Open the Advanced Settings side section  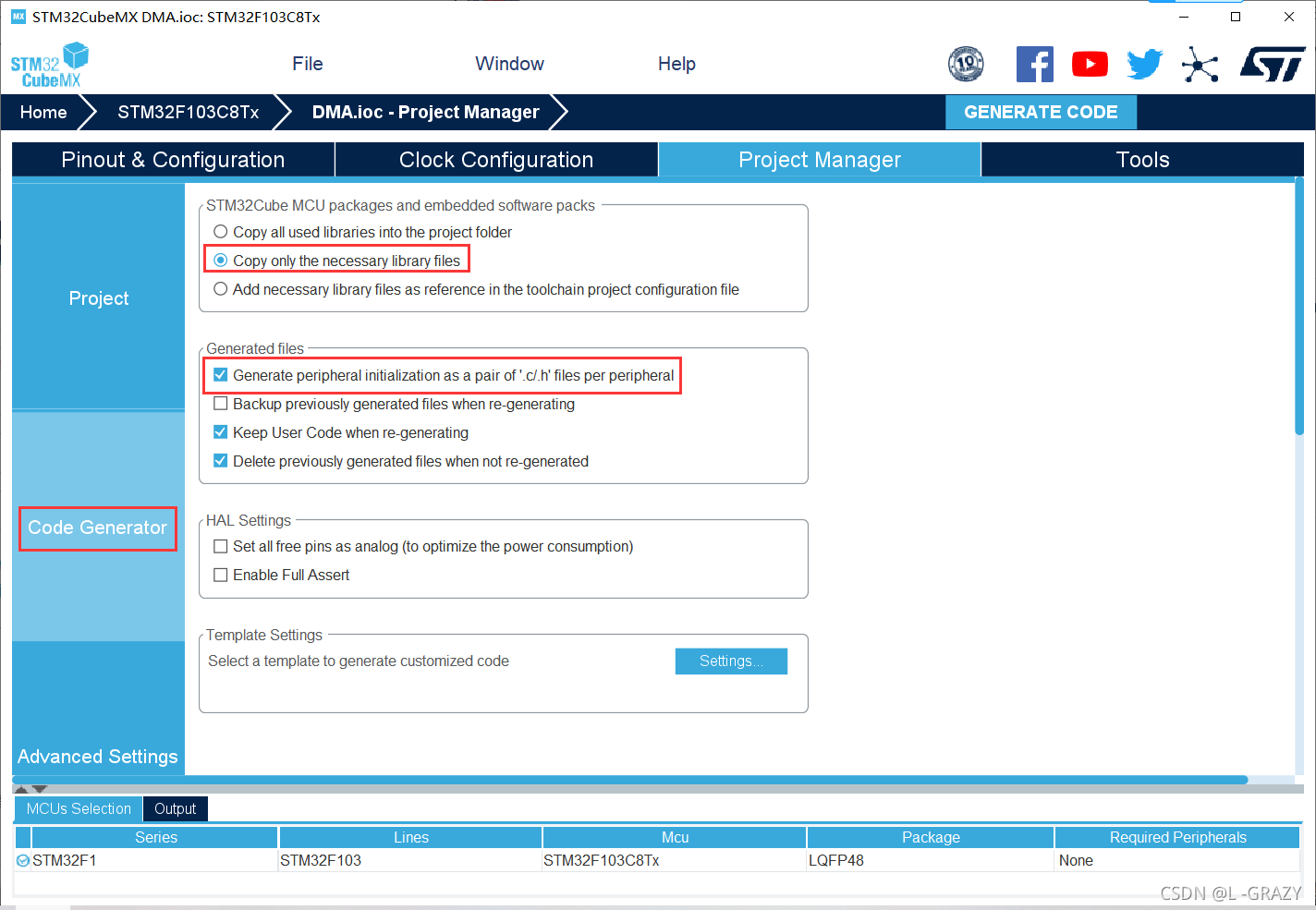click(99, 757)
